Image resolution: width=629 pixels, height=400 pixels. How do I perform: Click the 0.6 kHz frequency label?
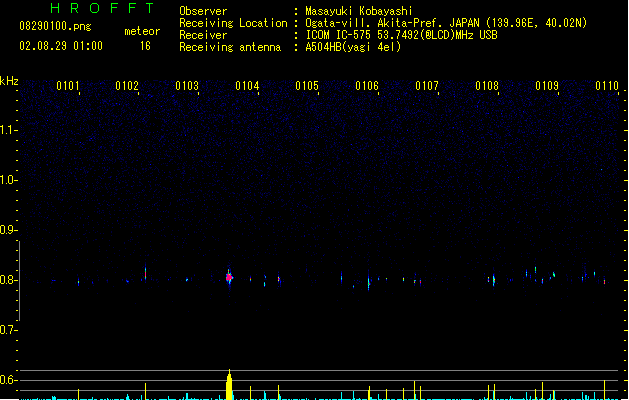click(x=8, y=380)
